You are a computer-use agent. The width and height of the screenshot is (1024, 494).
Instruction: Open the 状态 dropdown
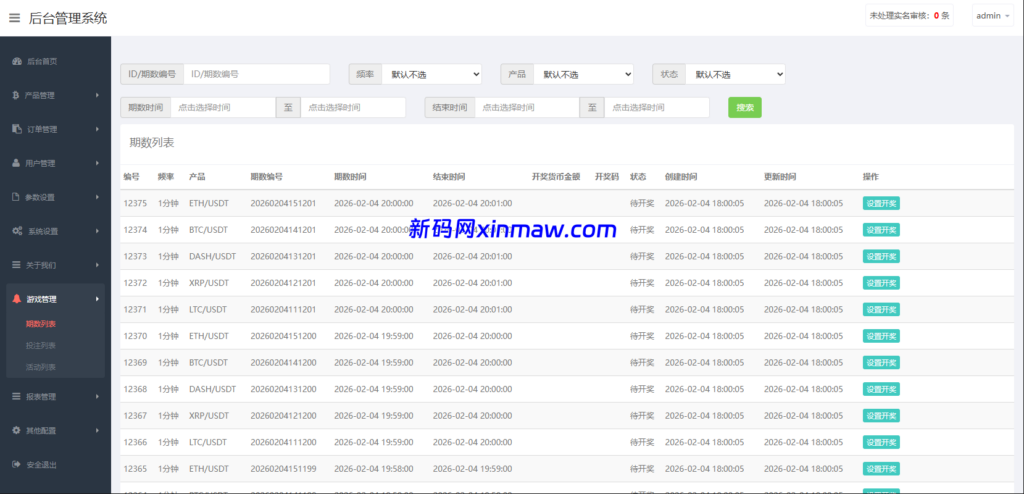[735, 74]
